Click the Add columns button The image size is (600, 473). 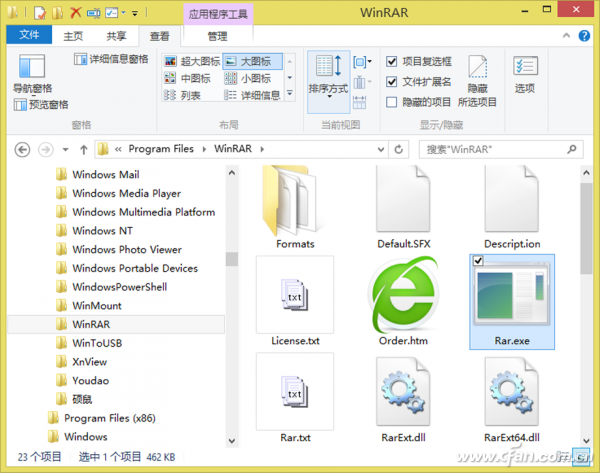click(x=362, y=82)
